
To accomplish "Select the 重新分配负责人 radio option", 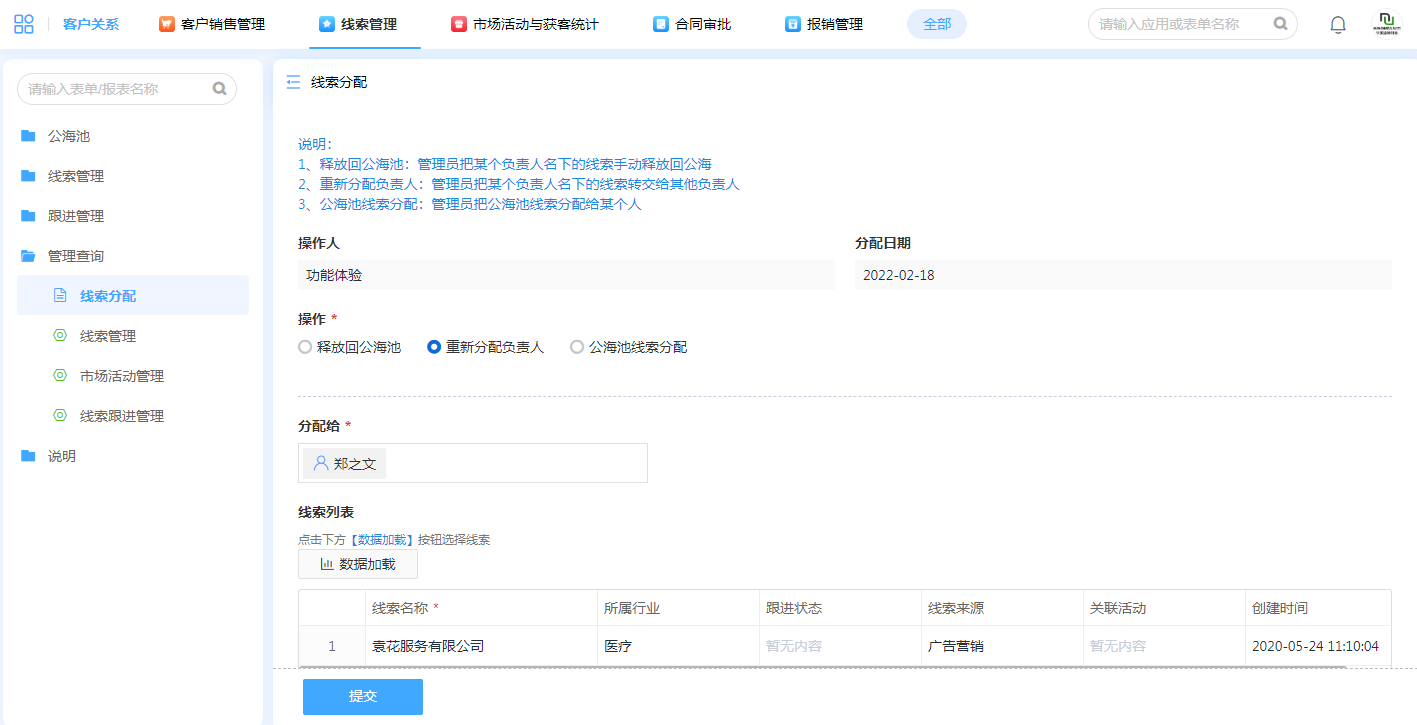I will click(434, 347).
